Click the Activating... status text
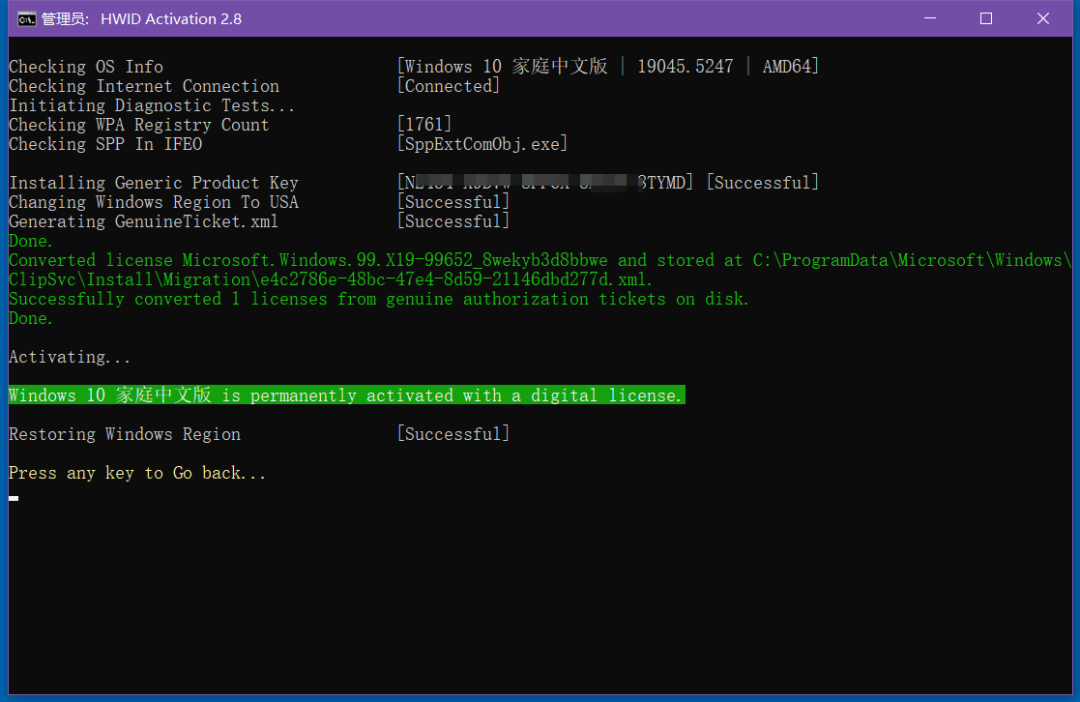Image resolution: width=1080 pixels, height=702 pixels. [69, 357]
